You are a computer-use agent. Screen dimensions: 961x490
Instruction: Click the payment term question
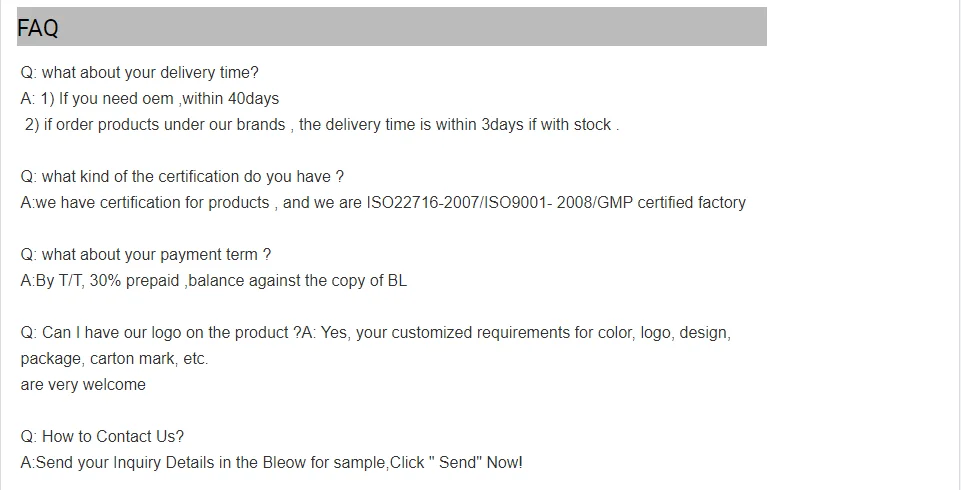(x=145, y=255)
